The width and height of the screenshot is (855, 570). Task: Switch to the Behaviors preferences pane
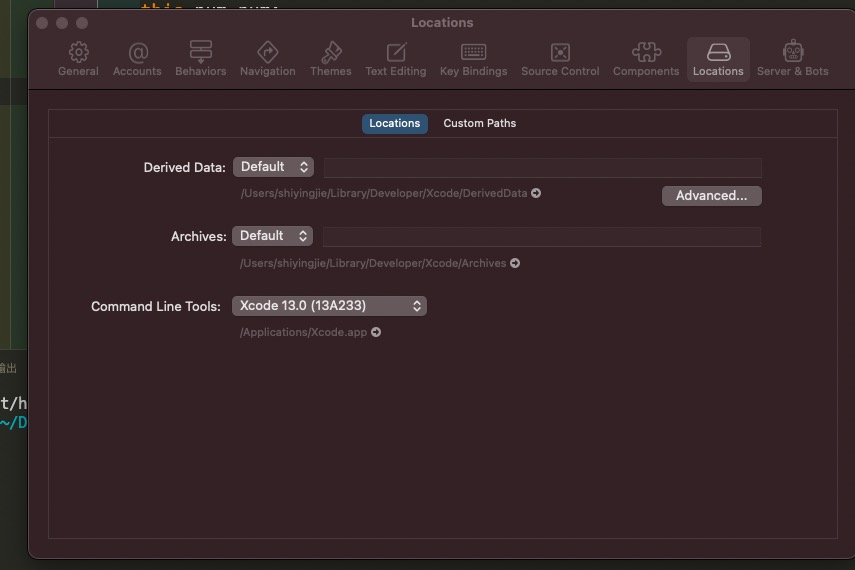click(200, 59)
